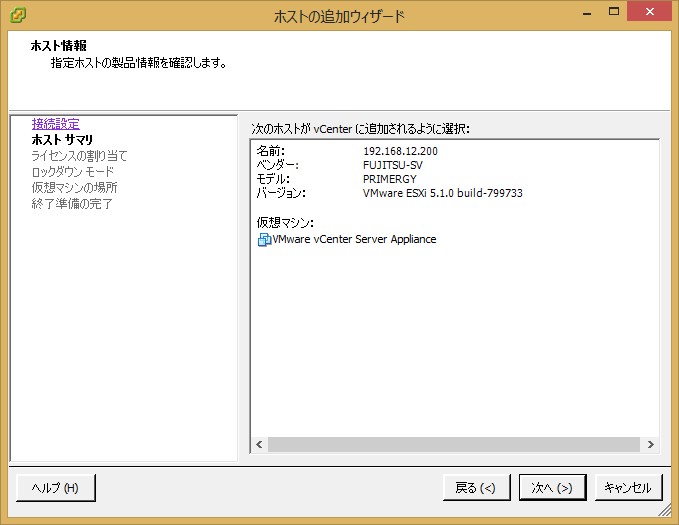Click the バージョン: label
The image size is (679, 525).
click(281, 193)
